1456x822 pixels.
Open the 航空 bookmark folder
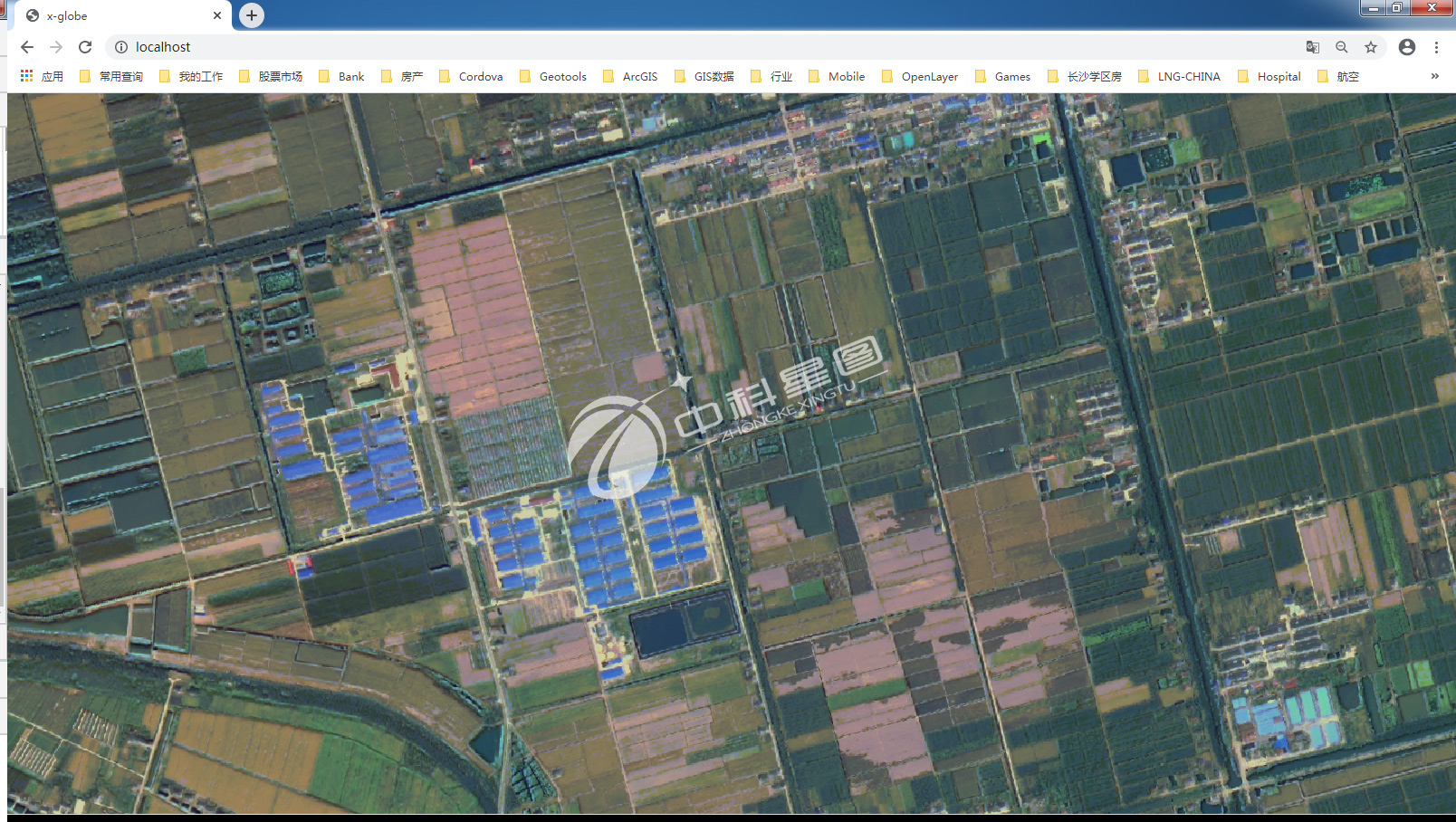point(1338,77)
